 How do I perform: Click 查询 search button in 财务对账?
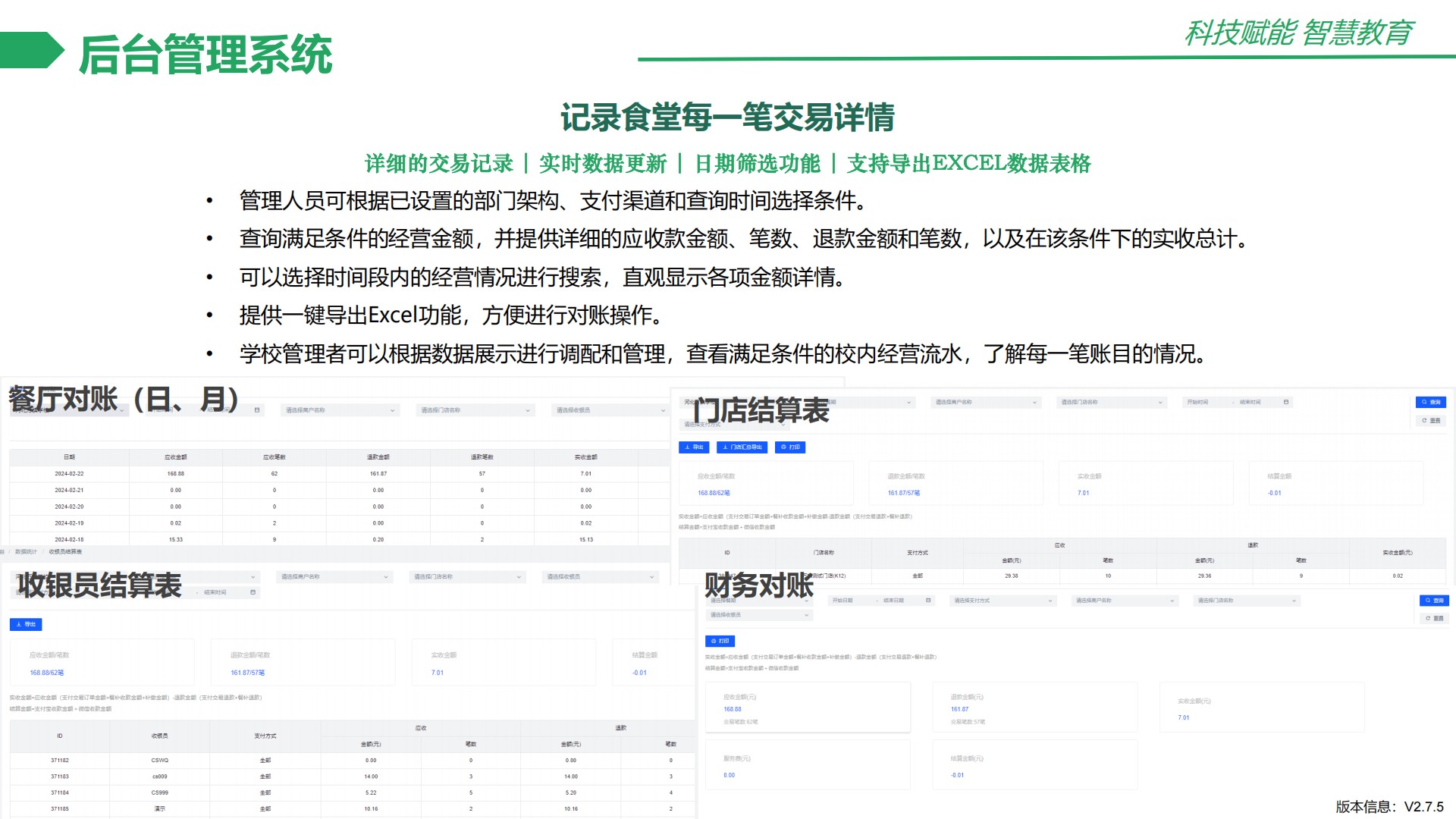point(1433,601)
